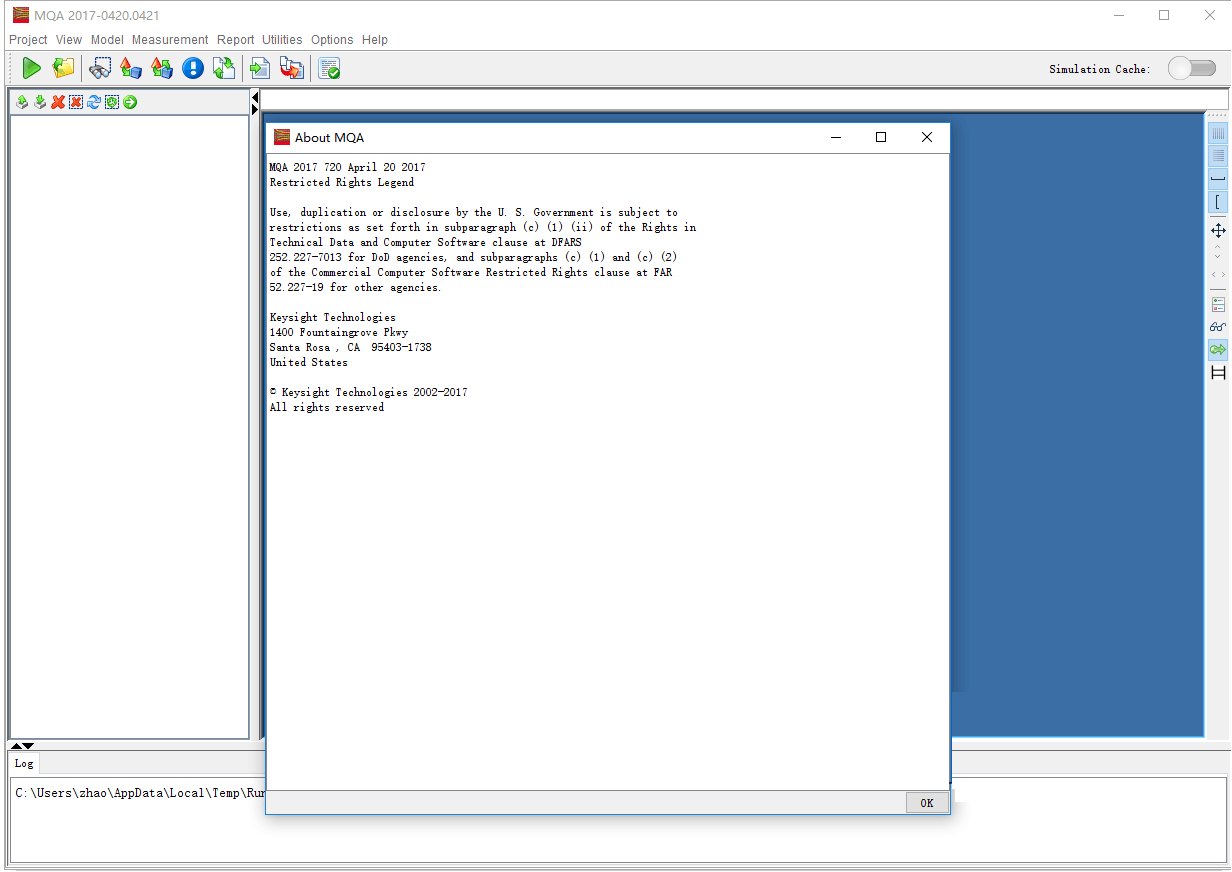
Task: Click the download arrow tray icon
Action: point(40,102)
